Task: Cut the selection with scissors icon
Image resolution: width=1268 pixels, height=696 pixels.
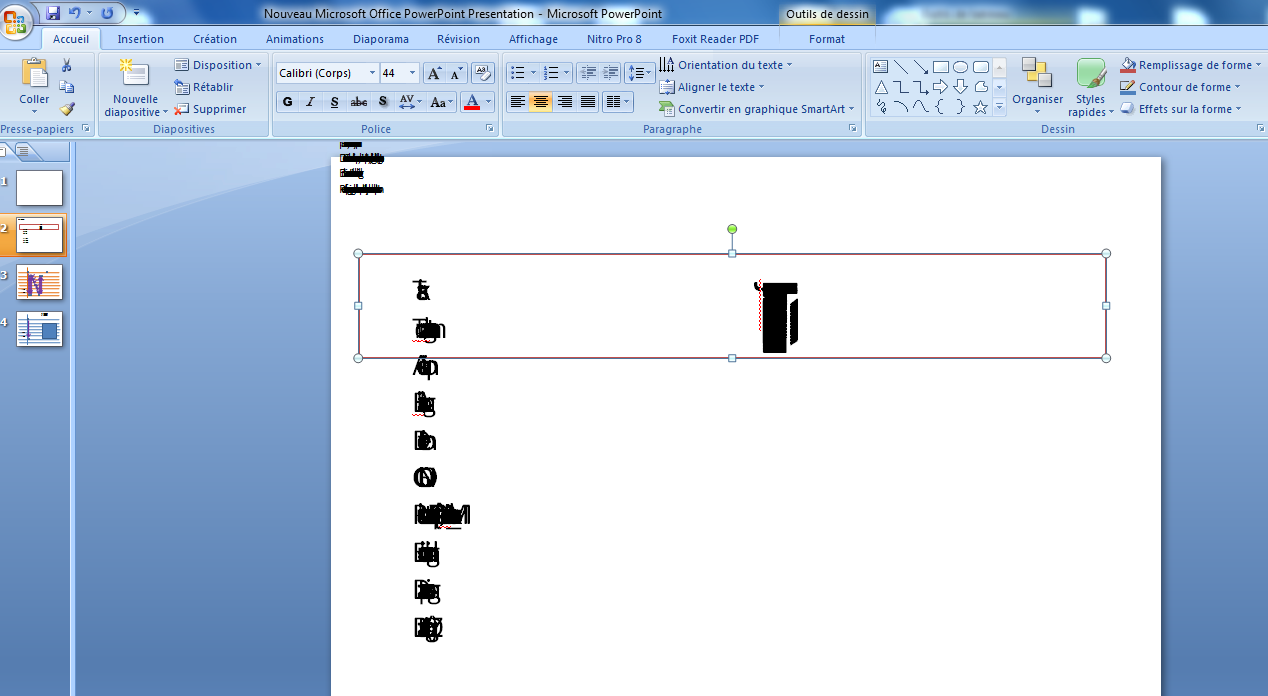Action: point(67,66)
